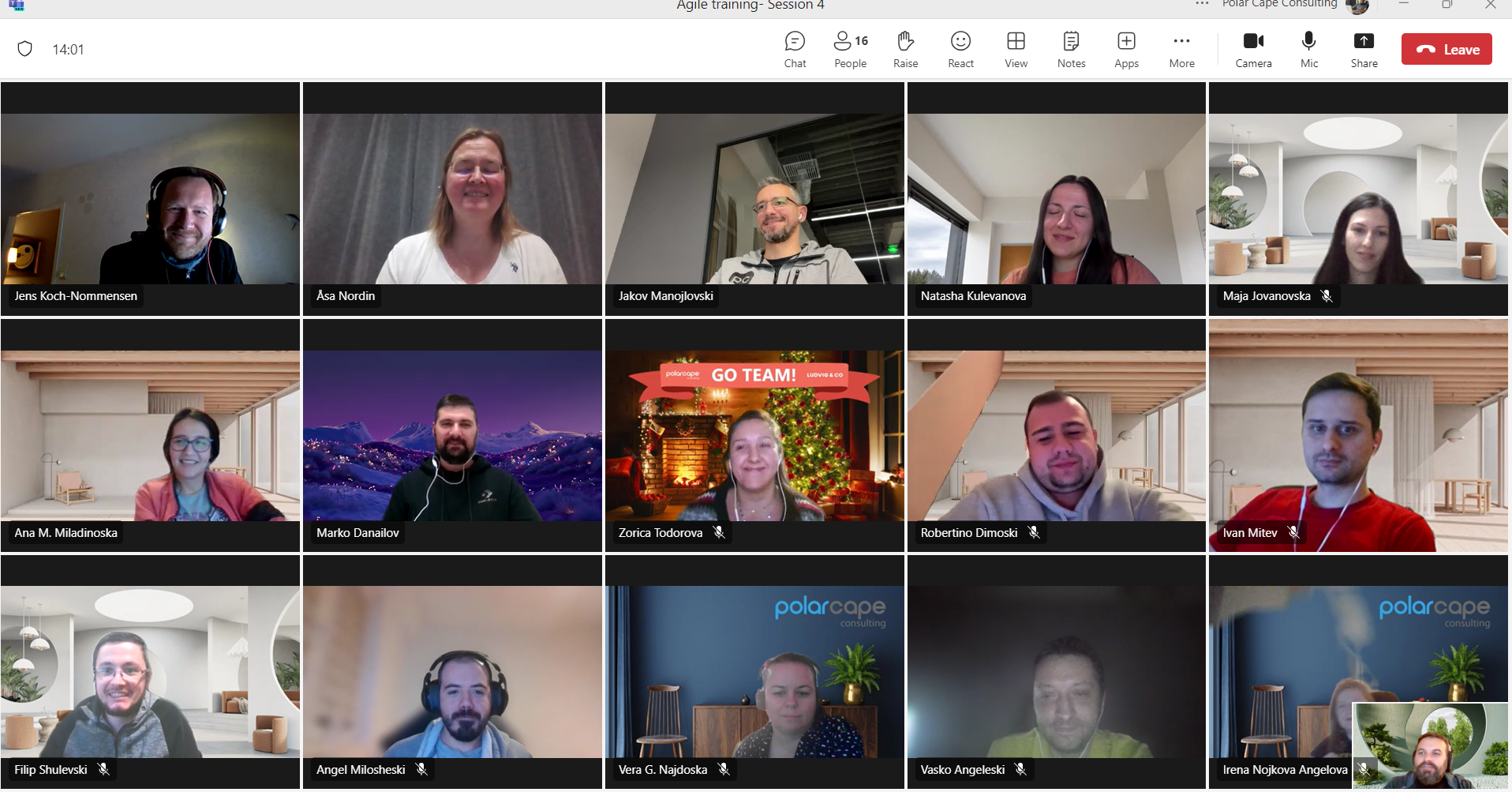Viewport: 1512px width, 792px height.
Task: Toggle the Camera off
Action: pyautogui.click(x=1253, y=50)
